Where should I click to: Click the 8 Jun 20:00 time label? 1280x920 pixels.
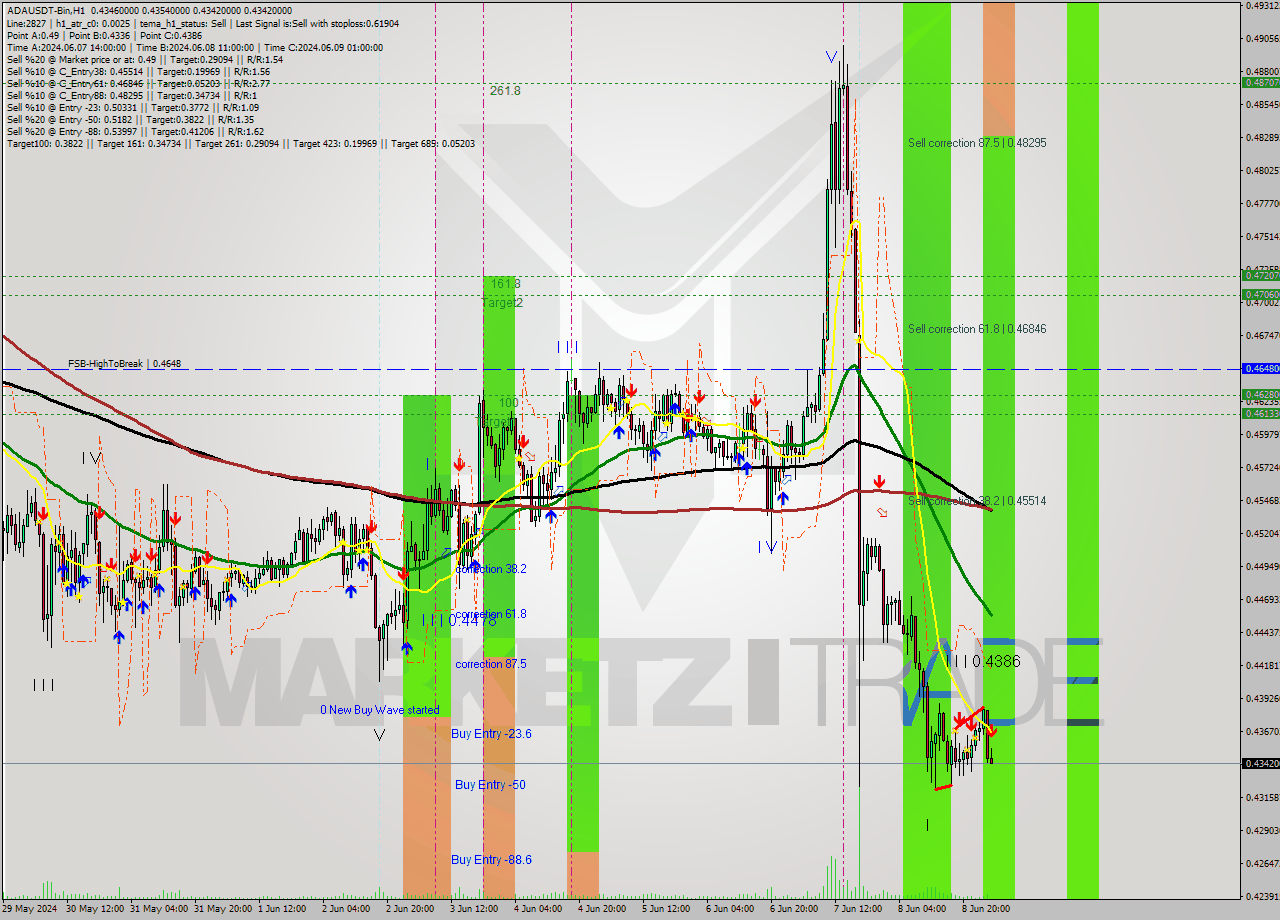[986, 908]
